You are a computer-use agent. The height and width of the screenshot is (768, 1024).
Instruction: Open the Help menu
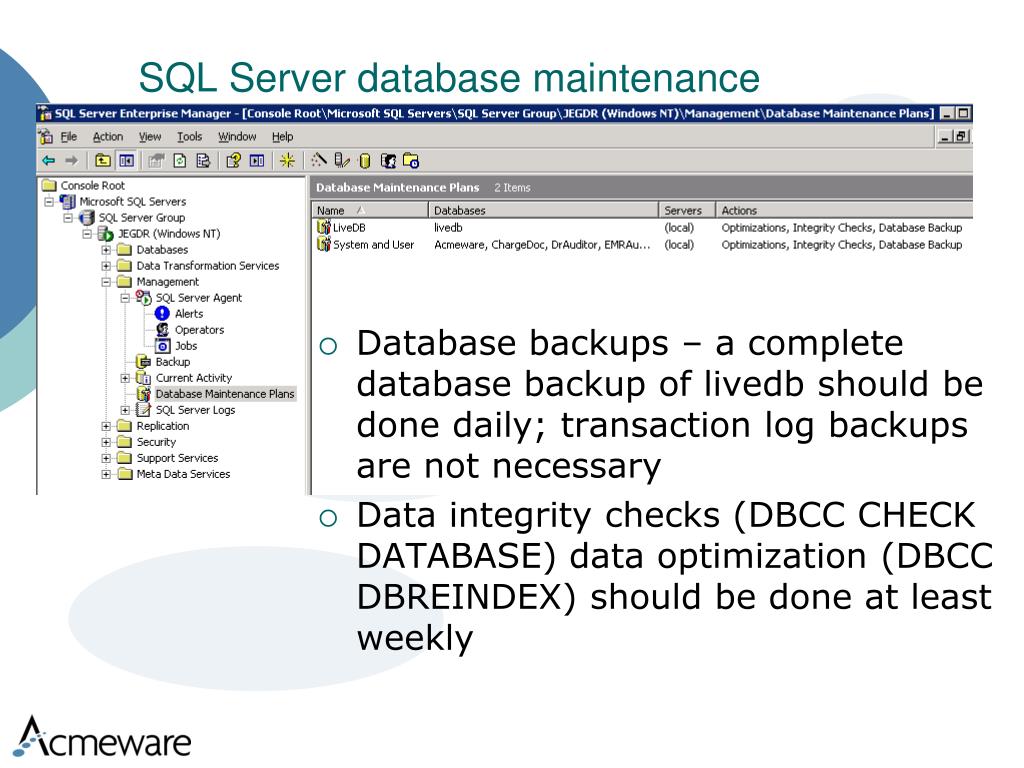(282, 136)
